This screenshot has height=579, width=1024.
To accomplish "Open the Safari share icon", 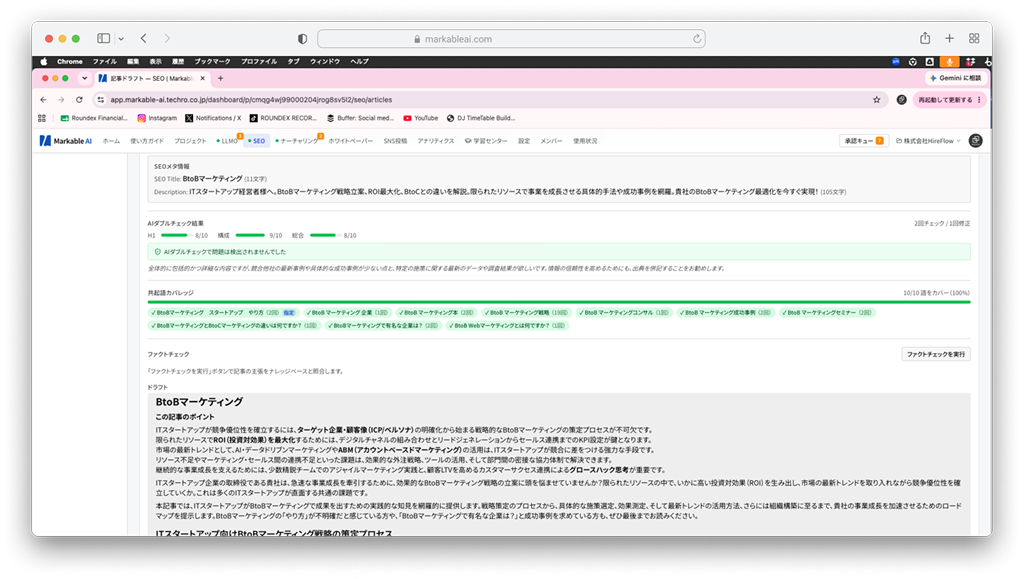I will (925, 39).
